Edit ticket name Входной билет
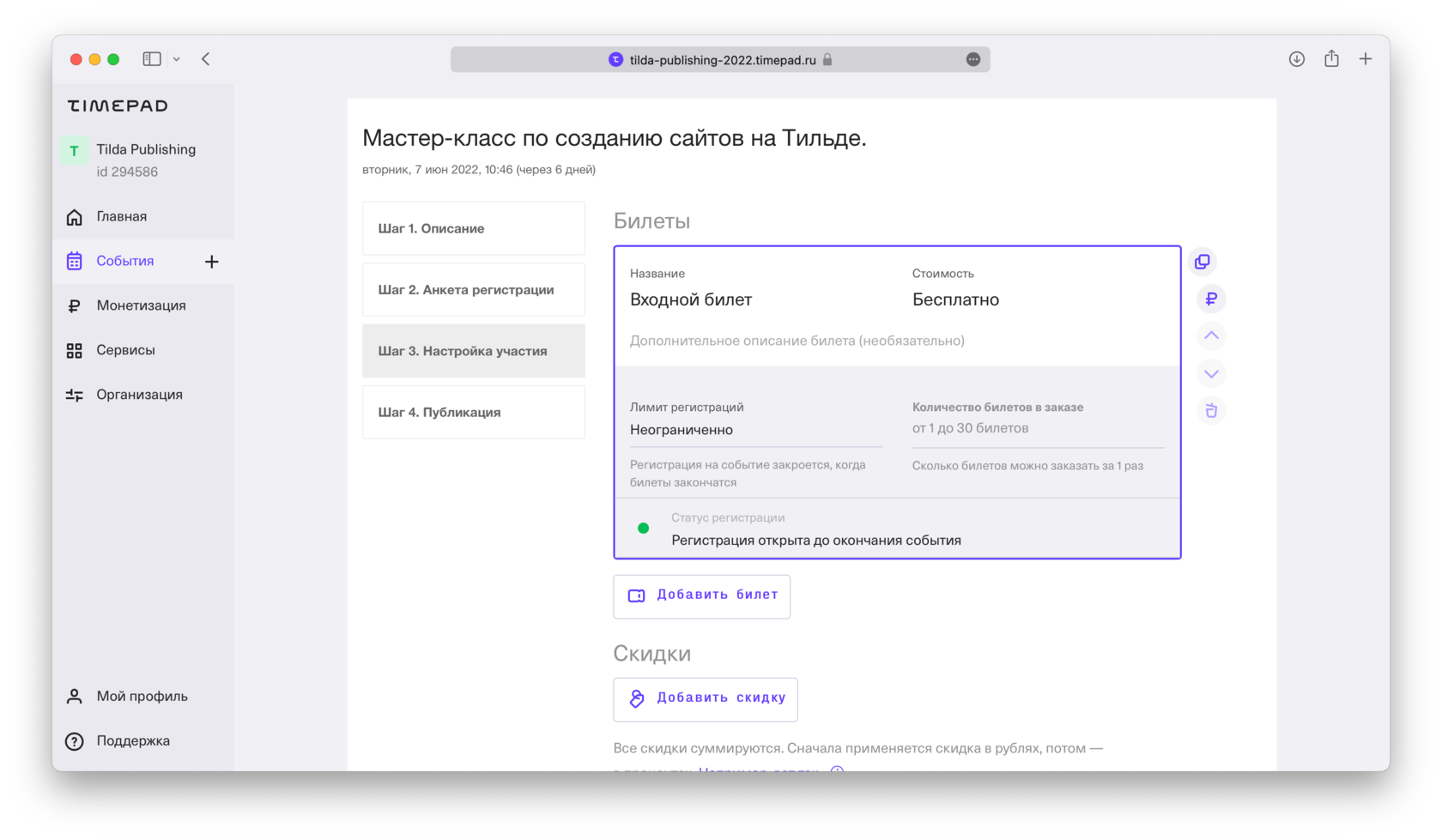 click(x=691, y=299)
